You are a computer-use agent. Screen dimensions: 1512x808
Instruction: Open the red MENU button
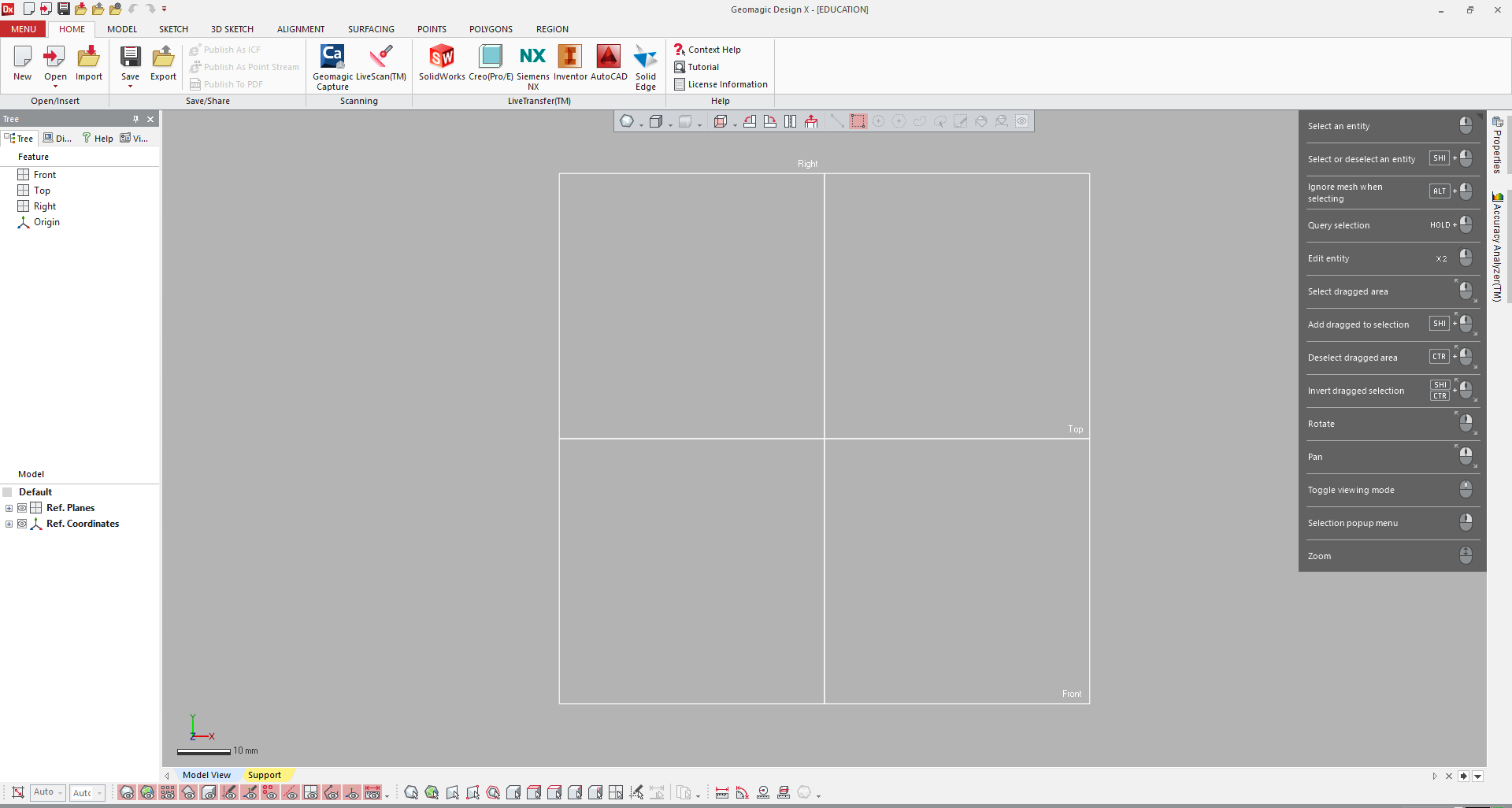click(24, 29)
